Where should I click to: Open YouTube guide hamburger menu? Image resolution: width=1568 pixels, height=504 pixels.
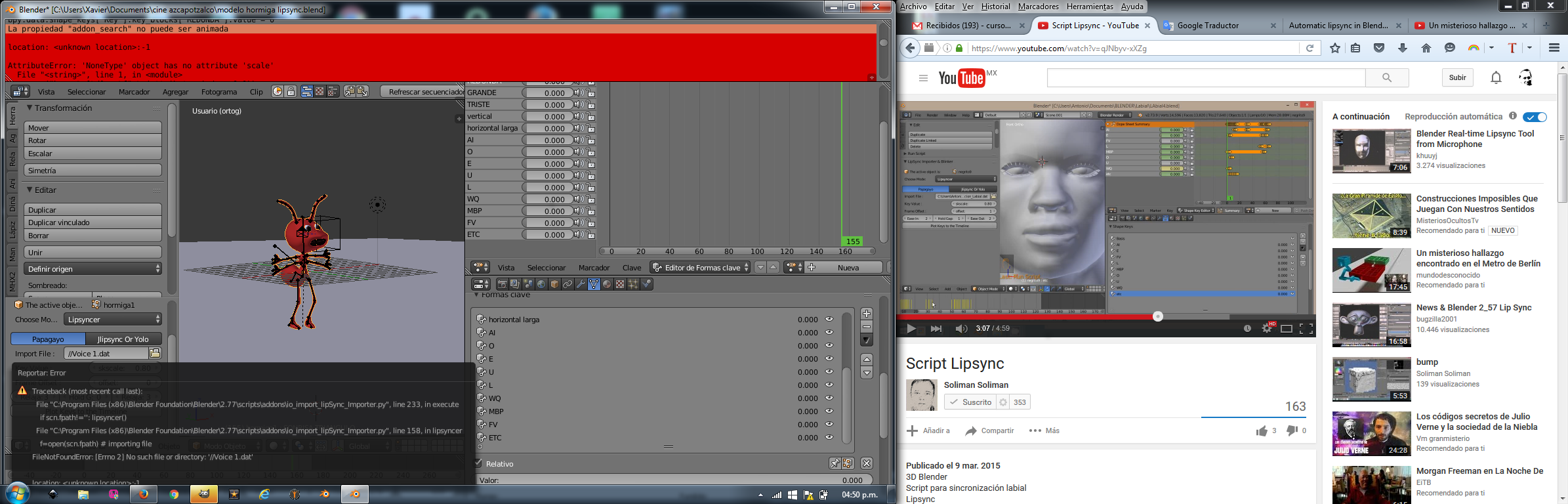click(x=923, y=78)
